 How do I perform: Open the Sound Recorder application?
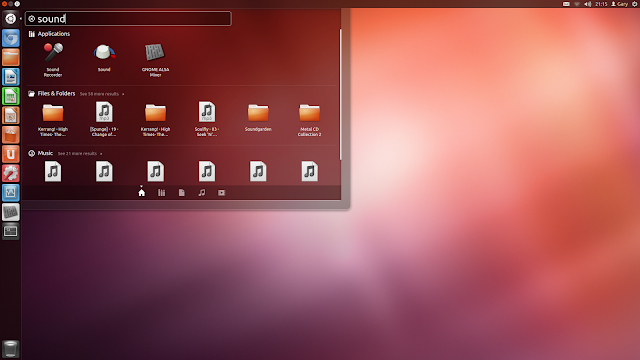tap(53, 60)
